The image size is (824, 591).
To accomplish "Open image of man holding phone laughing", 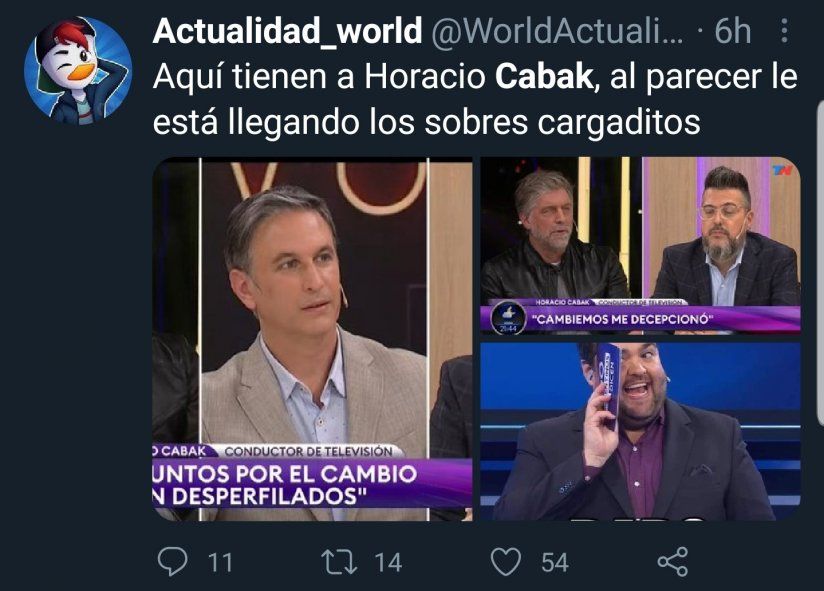I will click(640, 431).
